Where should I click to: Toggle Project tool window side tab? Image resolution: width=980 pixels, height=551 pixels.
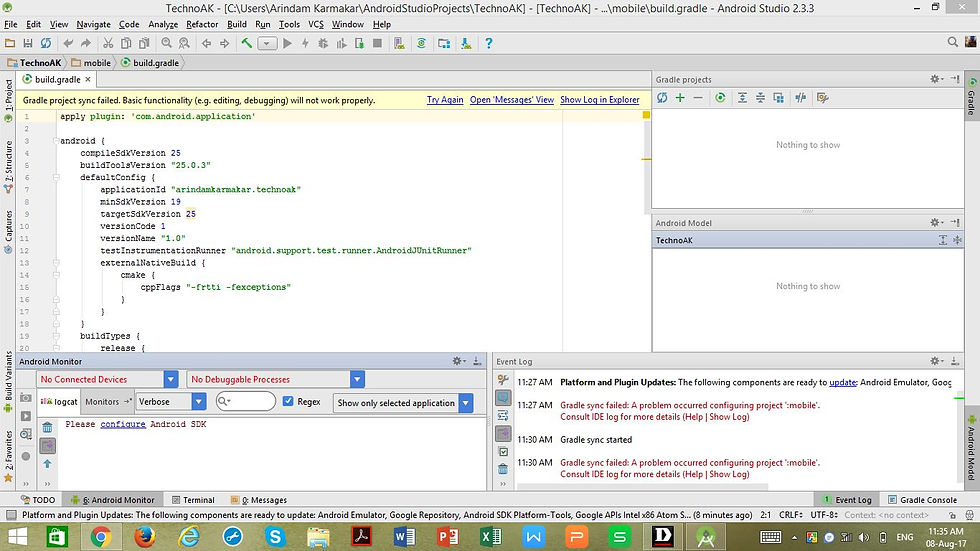(x=8, y=100)
